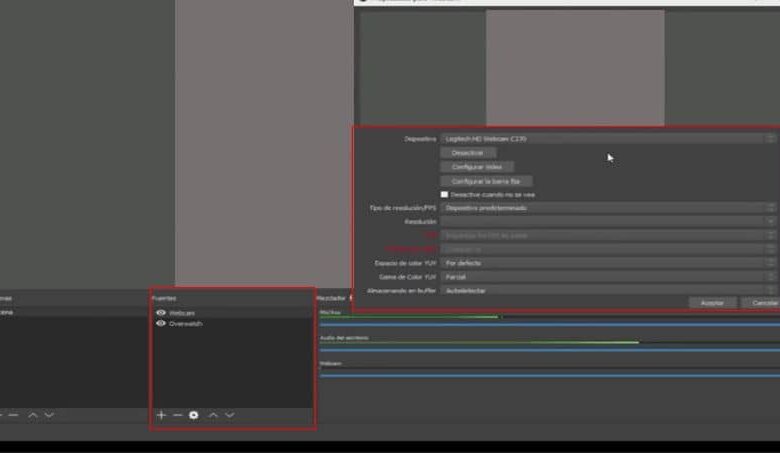Viewport: 780px width, 453px height.
Task: Click 'Configurar la barra fija' button
Action: (x=486, y=181)
